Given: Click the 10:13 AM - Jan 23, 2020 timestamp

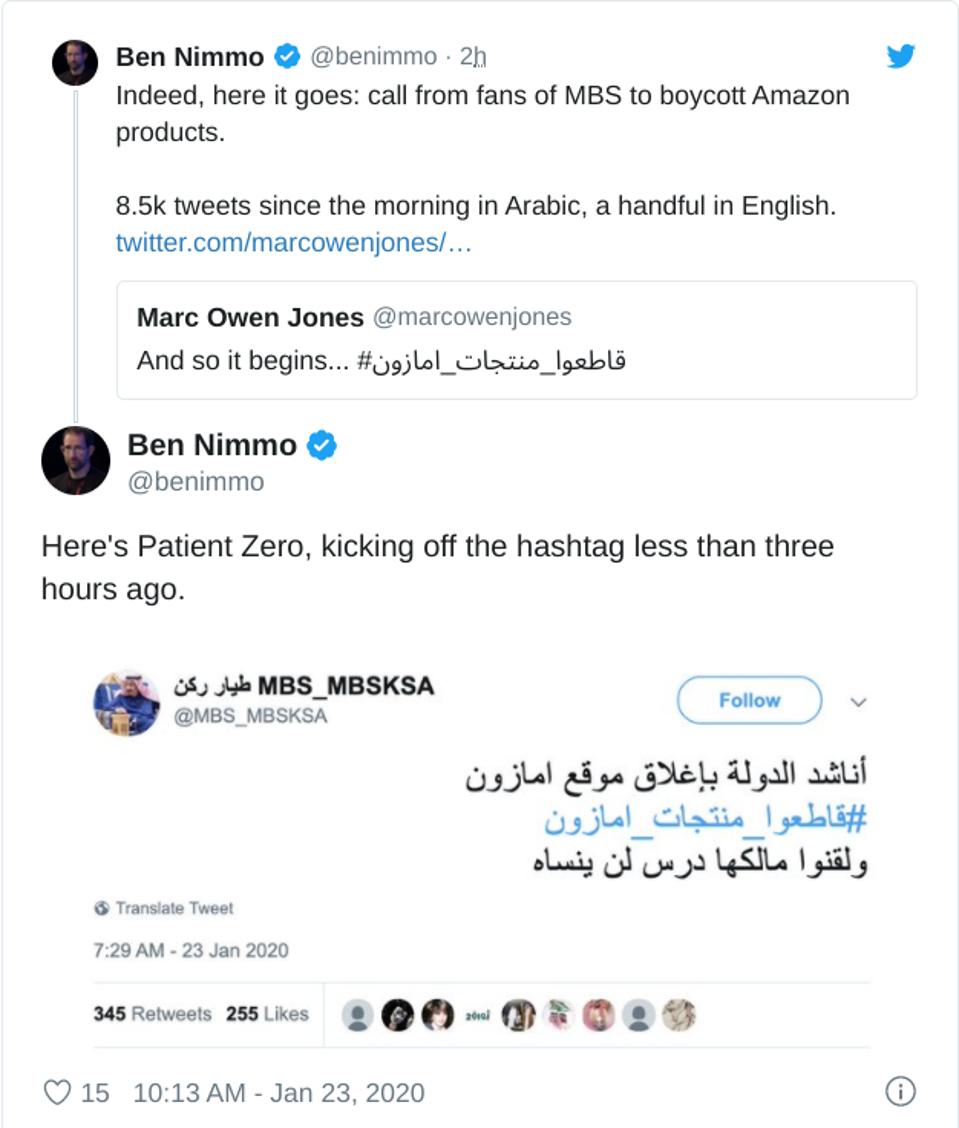Looking at the screenshot, I should (x=278, y=1092).
